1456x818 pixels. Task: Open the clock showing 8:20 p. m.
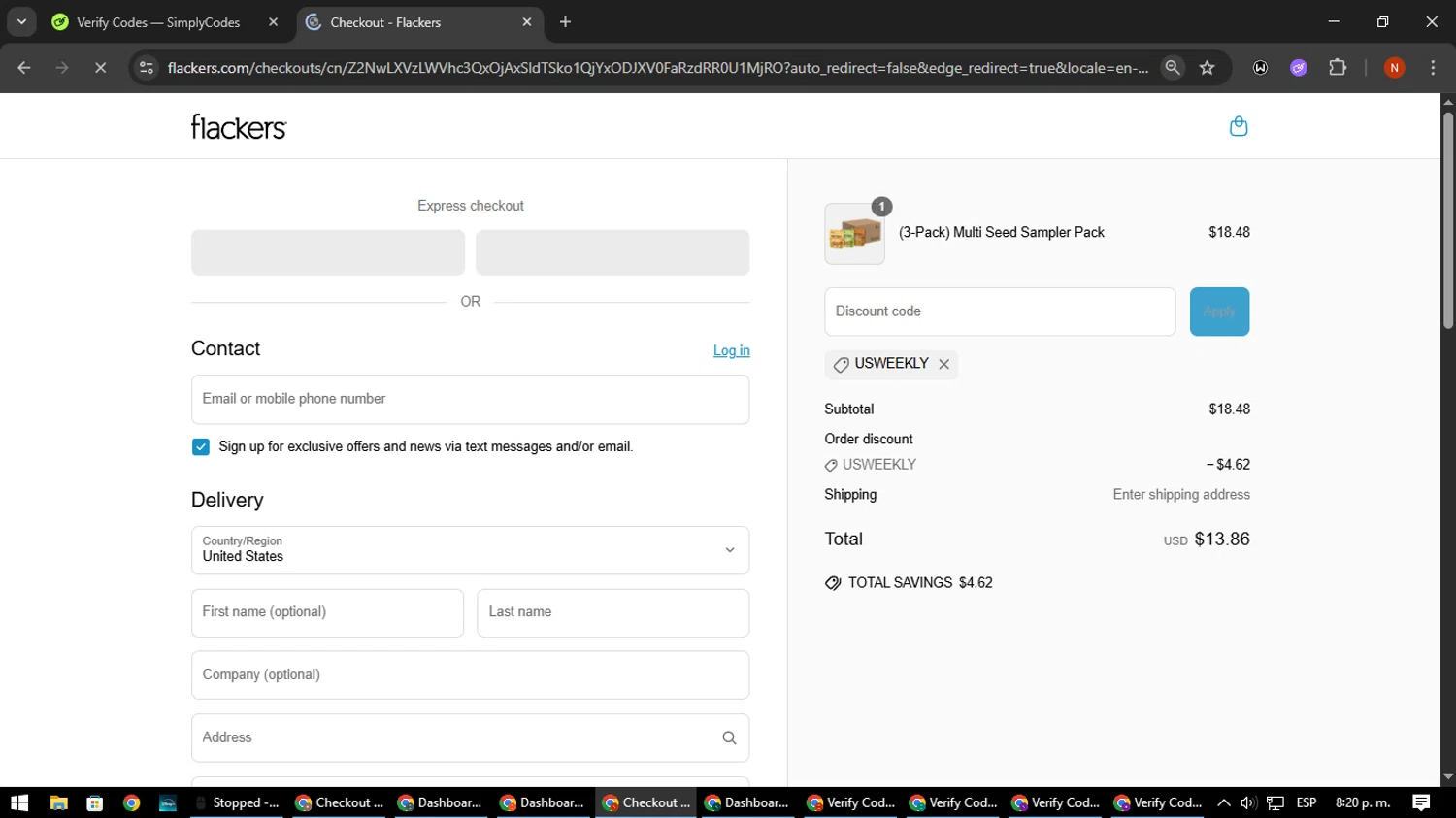click(1363, 802)
